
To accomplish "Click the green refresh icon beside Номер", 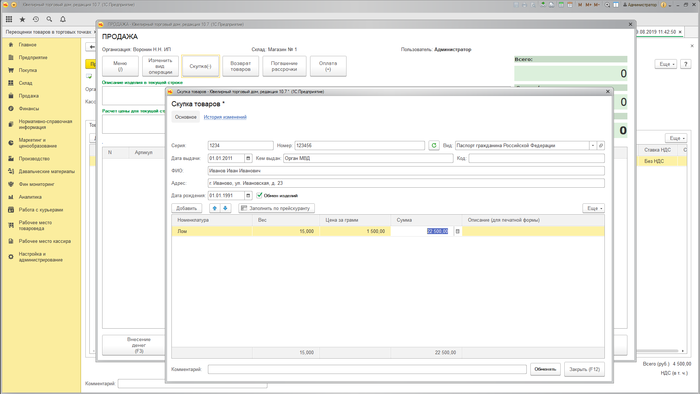I will [x=433, y=145].
